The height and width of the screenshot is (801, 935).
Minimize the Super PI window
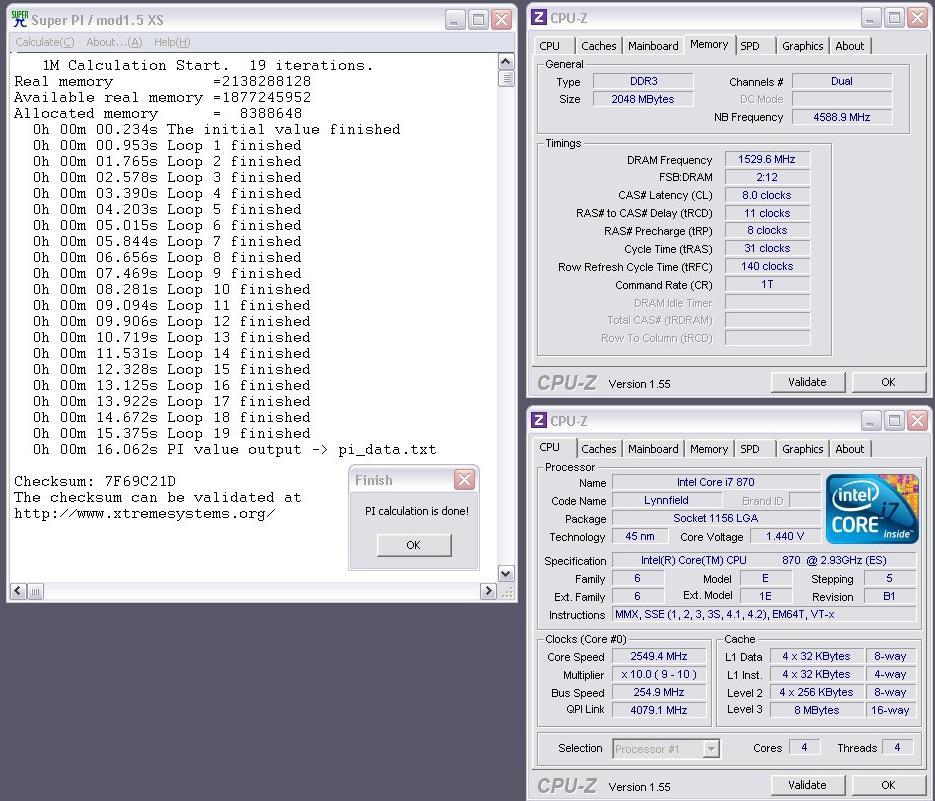pyautogui.click(x=454, y=20)
